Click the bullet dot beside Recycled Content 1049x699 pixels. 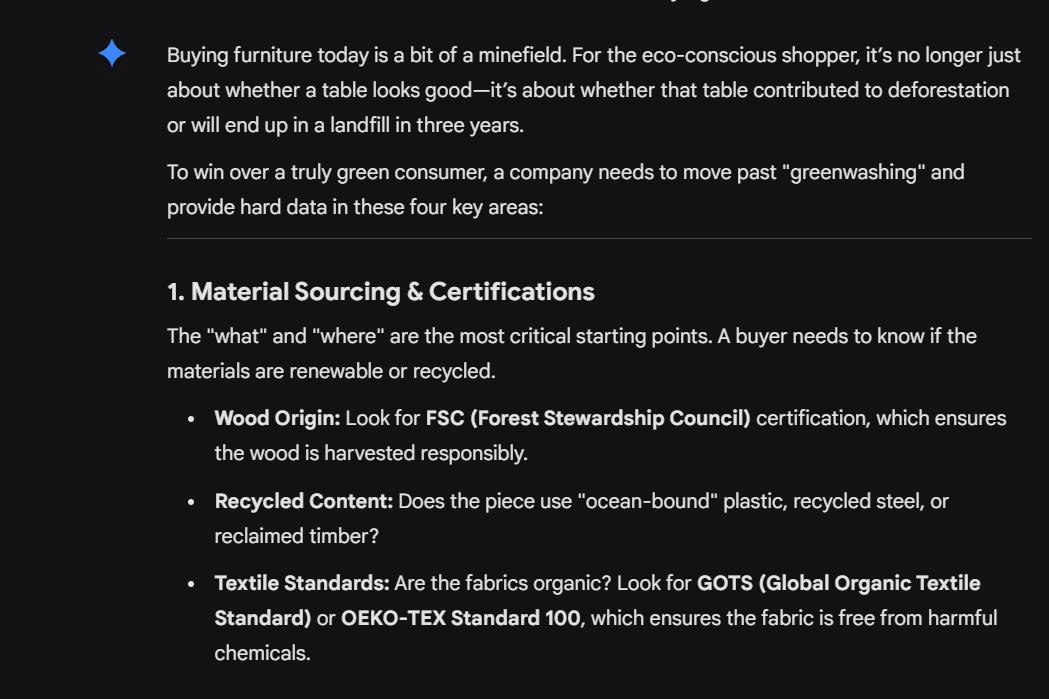(191, 502)
